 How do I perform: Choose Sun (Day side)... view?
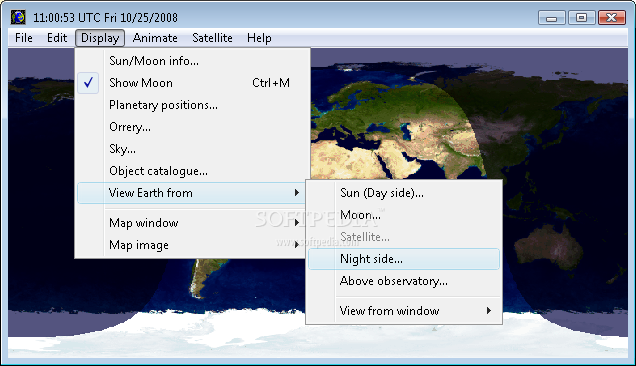(x=404, y=193)
